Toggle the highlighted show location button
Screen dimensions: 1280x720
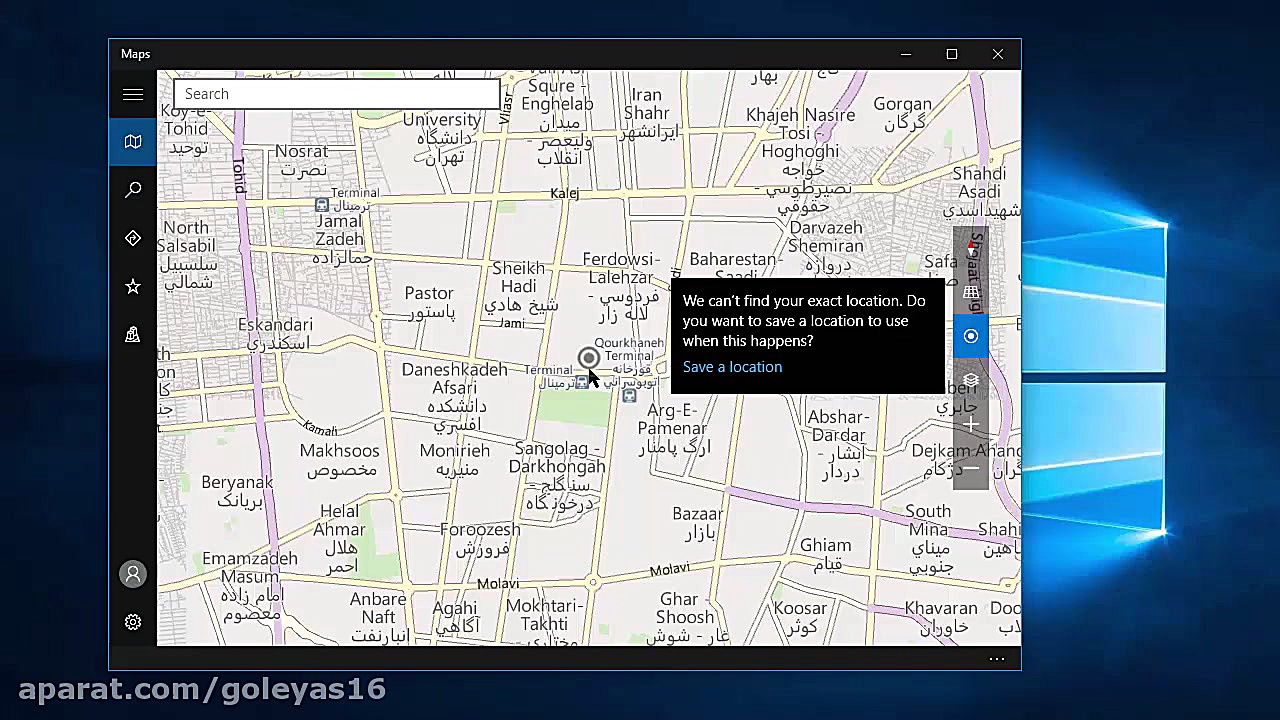pyautogui.click(x=970, y=336)
